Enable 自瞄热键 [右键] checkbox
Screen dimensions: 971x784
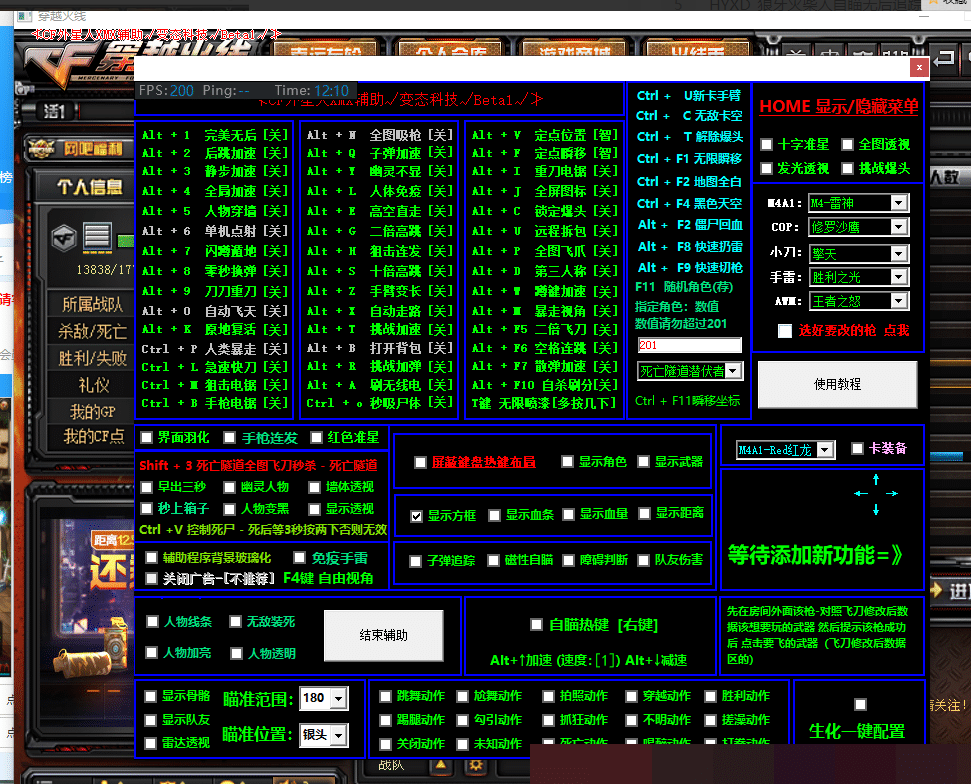(536, 624)
